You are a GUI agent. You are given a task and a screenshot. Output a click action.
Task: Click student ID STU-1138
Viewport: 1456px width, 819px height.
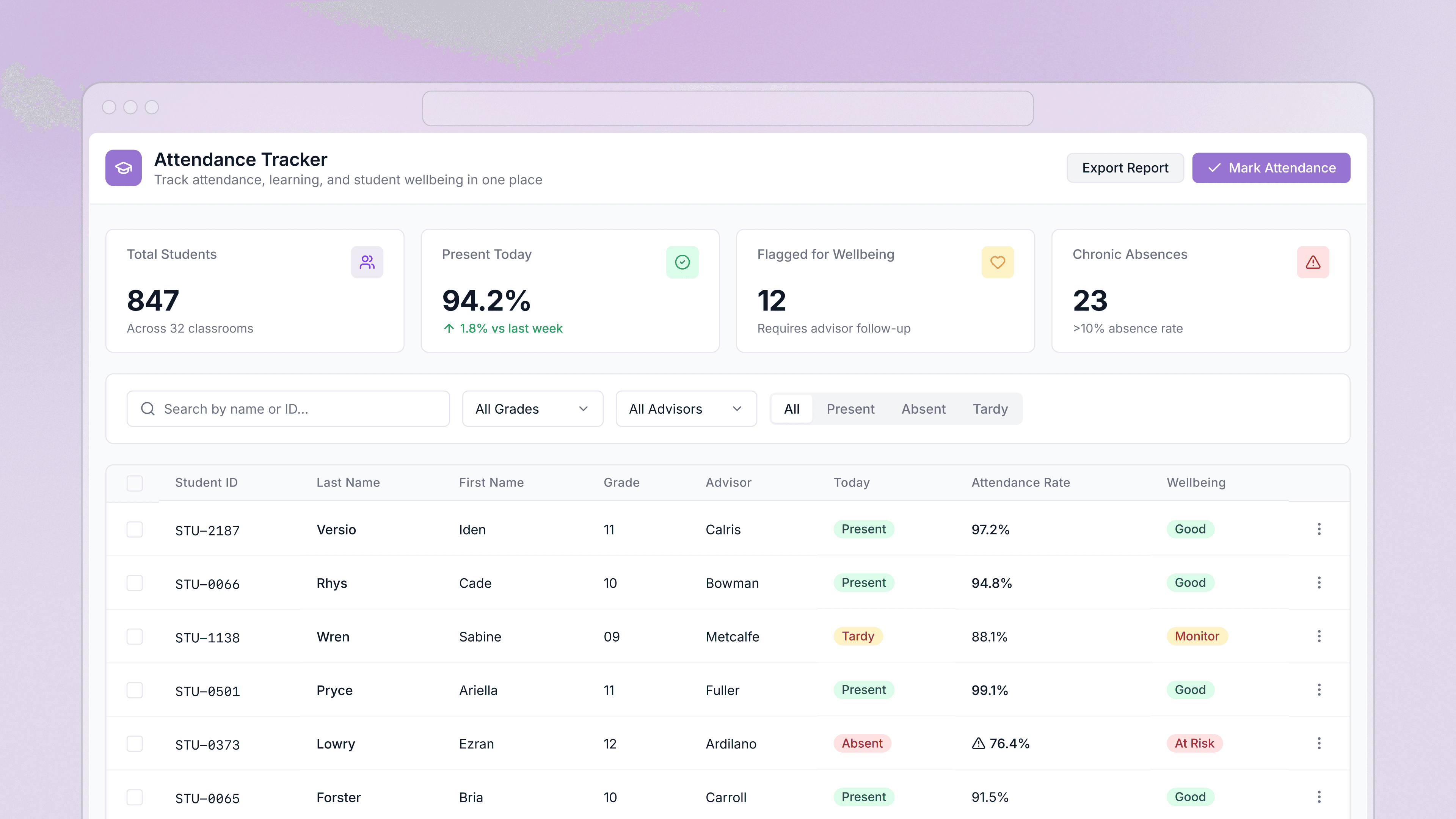[207, 638]
